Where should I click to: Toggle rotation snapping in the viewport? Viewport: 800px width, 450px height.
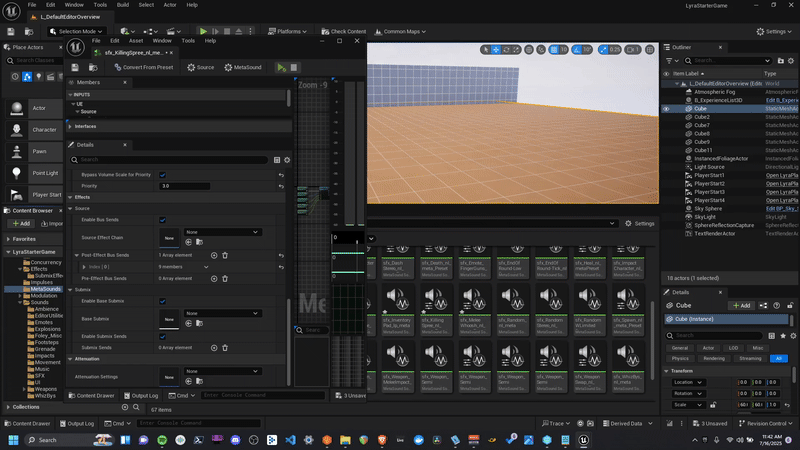coord(577,50)
